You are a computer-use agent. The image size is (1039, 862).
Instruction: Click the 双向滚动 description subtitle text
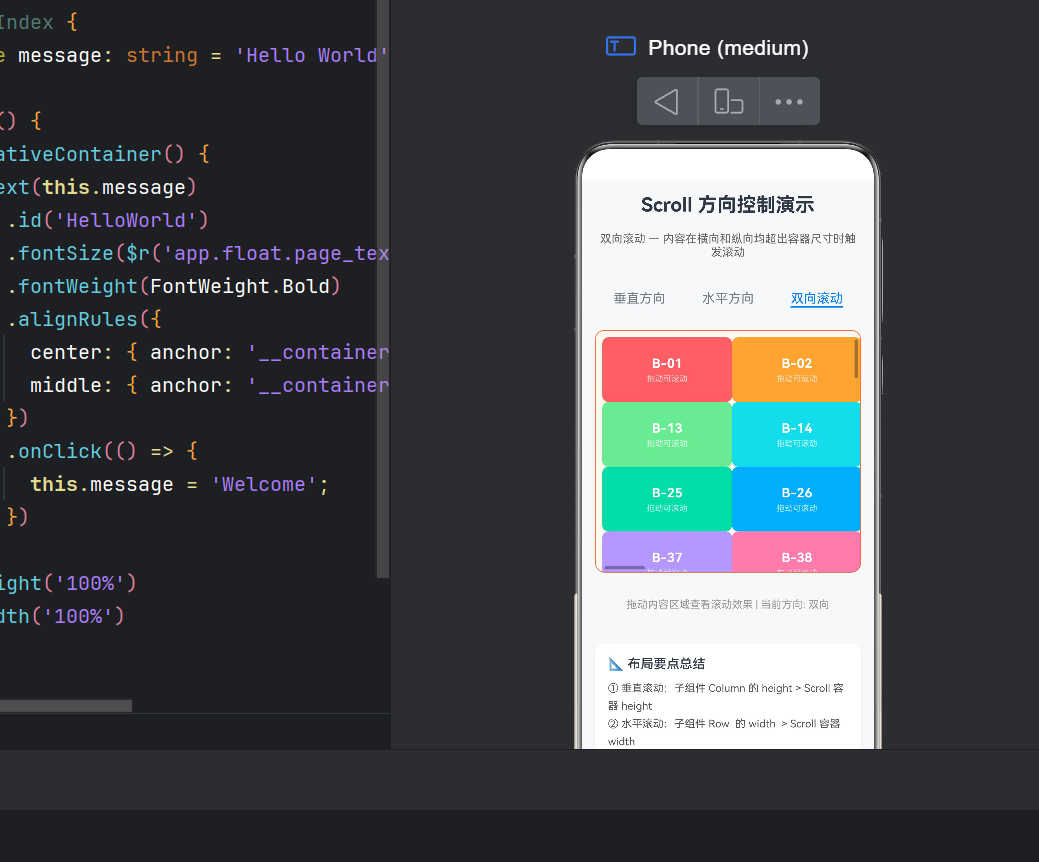click(x=728, y=245)
